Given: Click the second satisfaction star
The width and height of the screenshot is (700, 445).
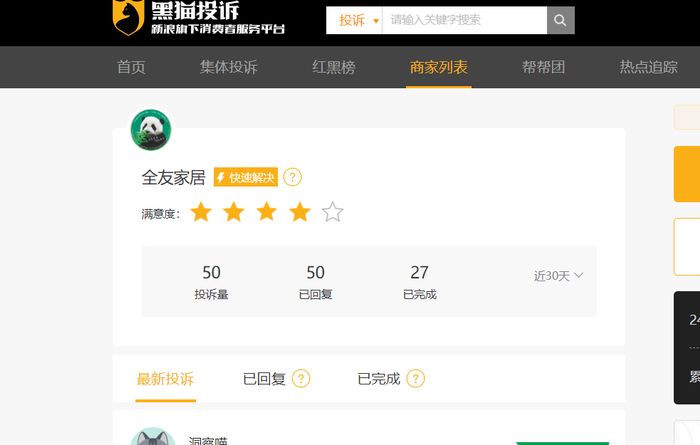Looking at the screenshot, I should [234, 212].
